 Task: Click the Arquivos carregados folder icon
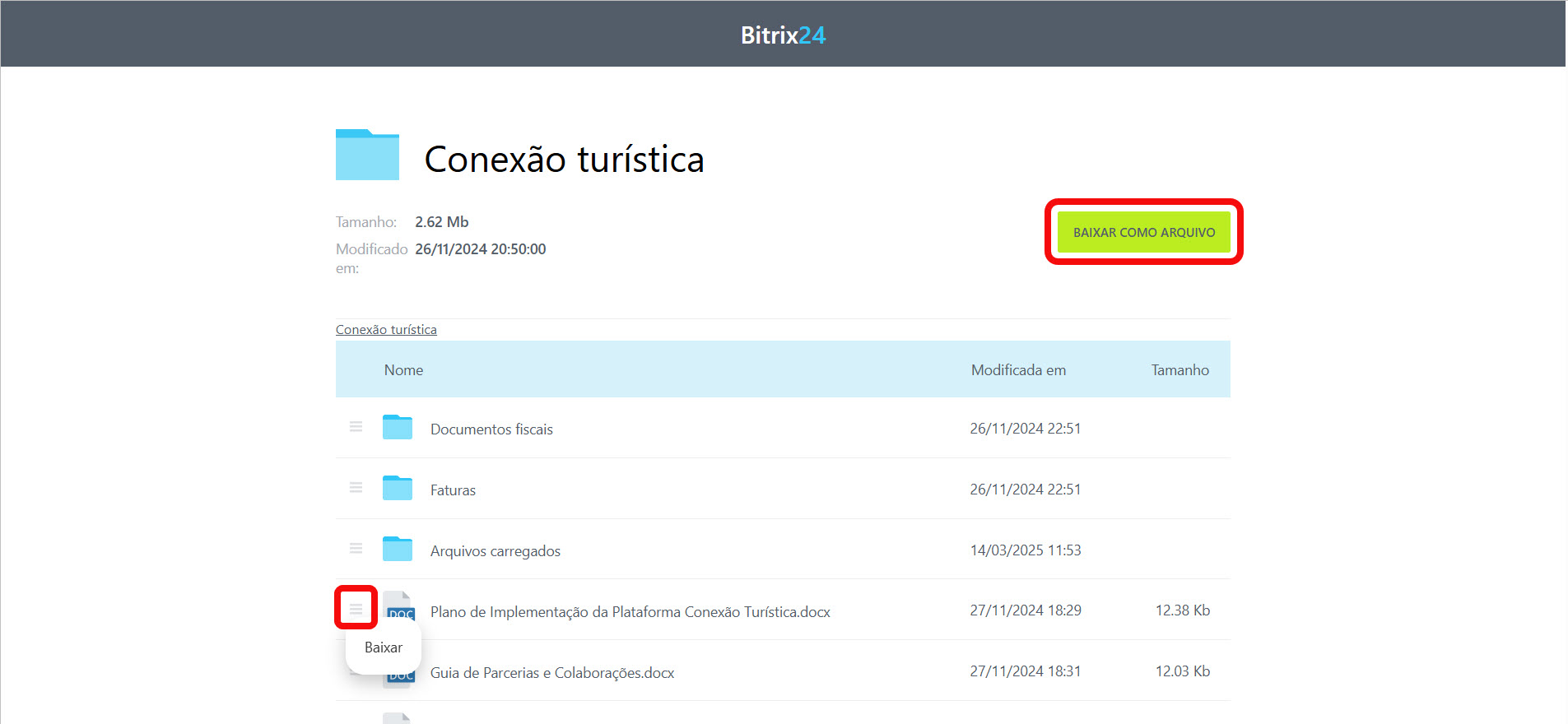pos(398,549)
